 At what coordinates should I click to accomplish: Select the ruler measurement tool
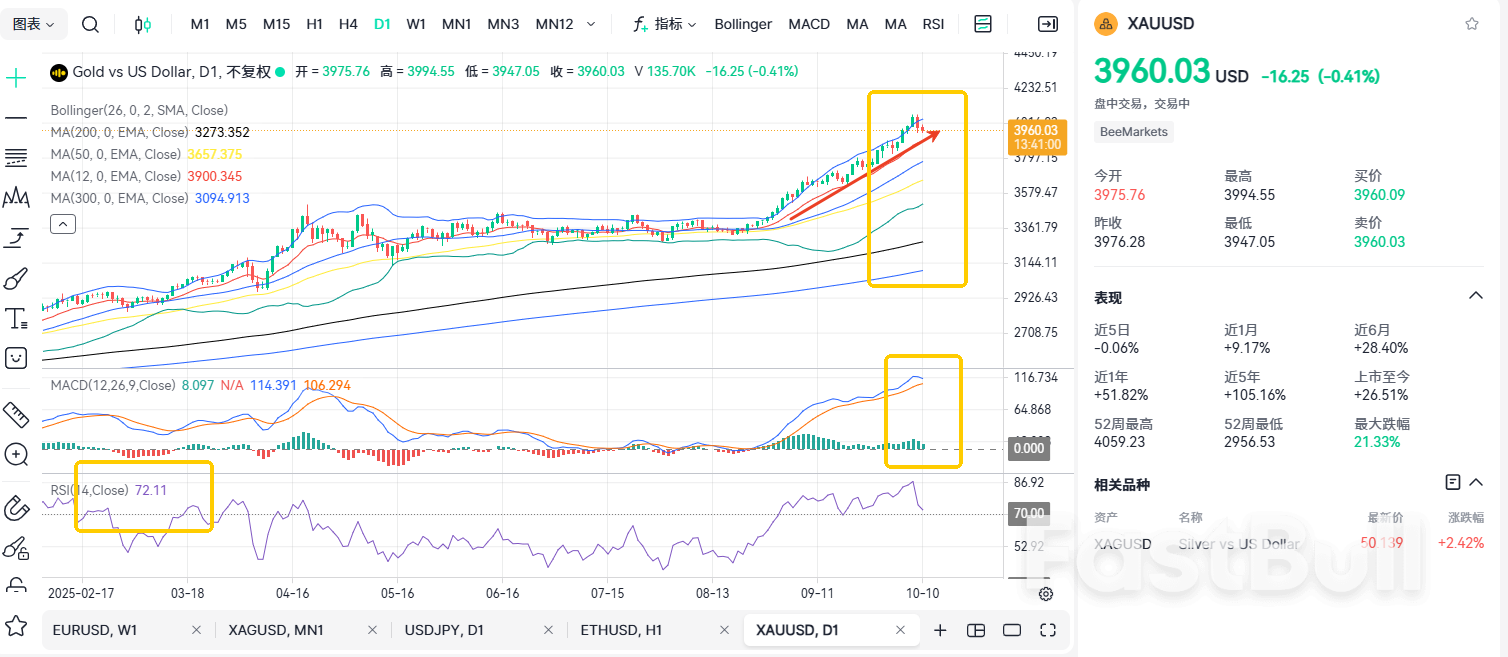coord(15,413)
